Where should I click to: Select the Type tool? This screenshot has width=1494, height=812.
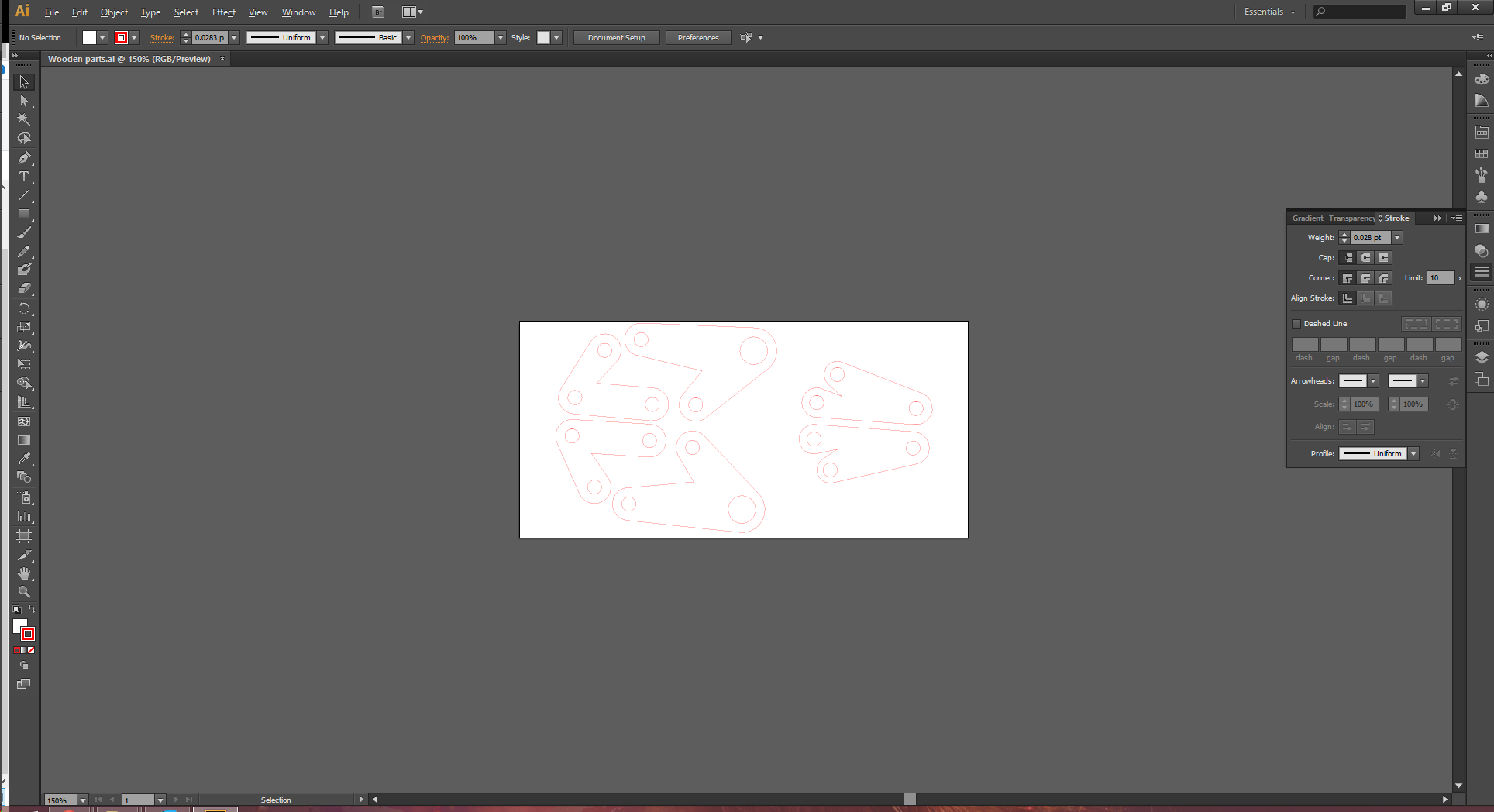click(24, 177)
